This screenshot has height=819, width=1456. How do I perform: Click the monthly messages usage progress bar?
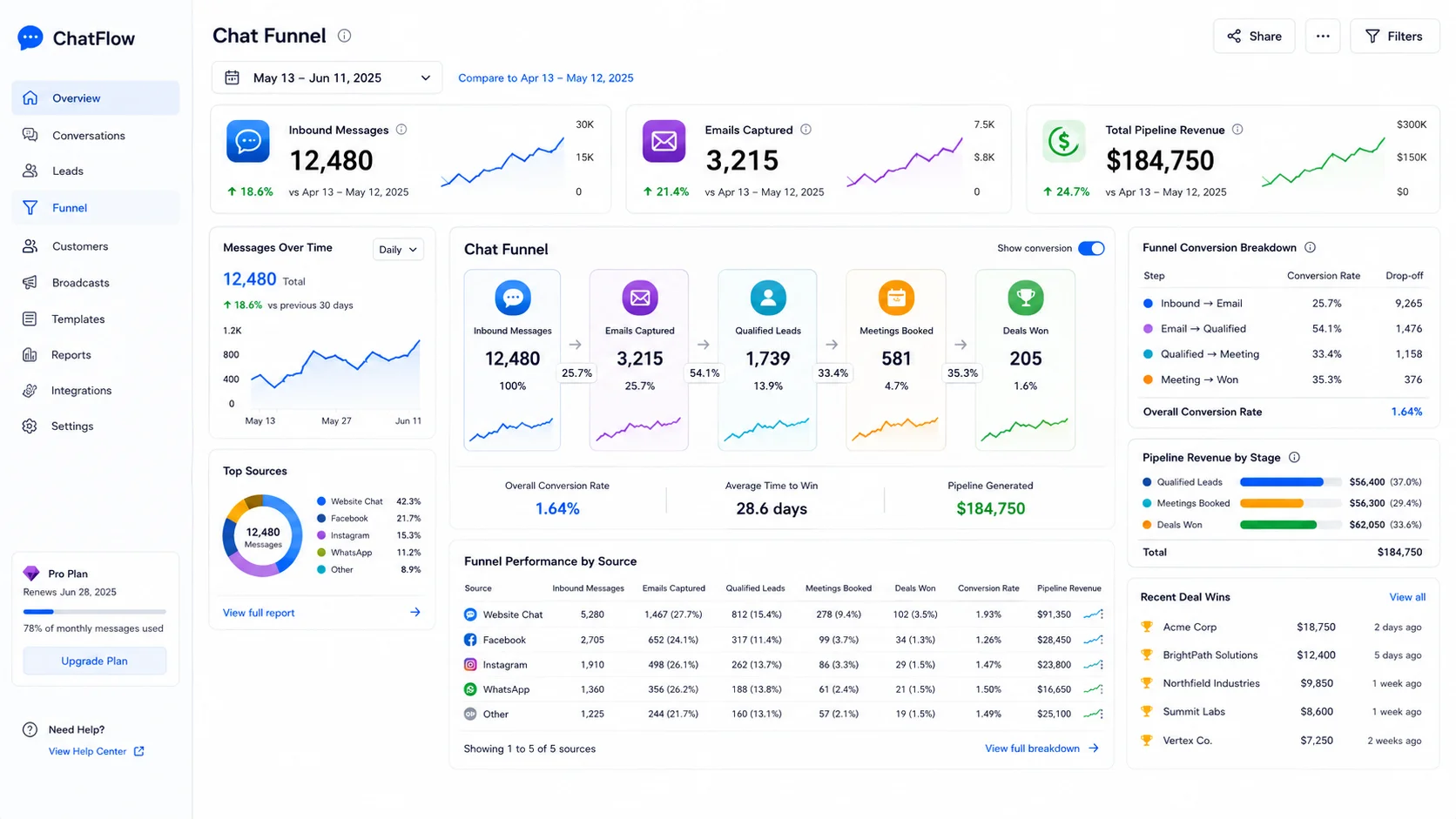(x=95, y=612)
